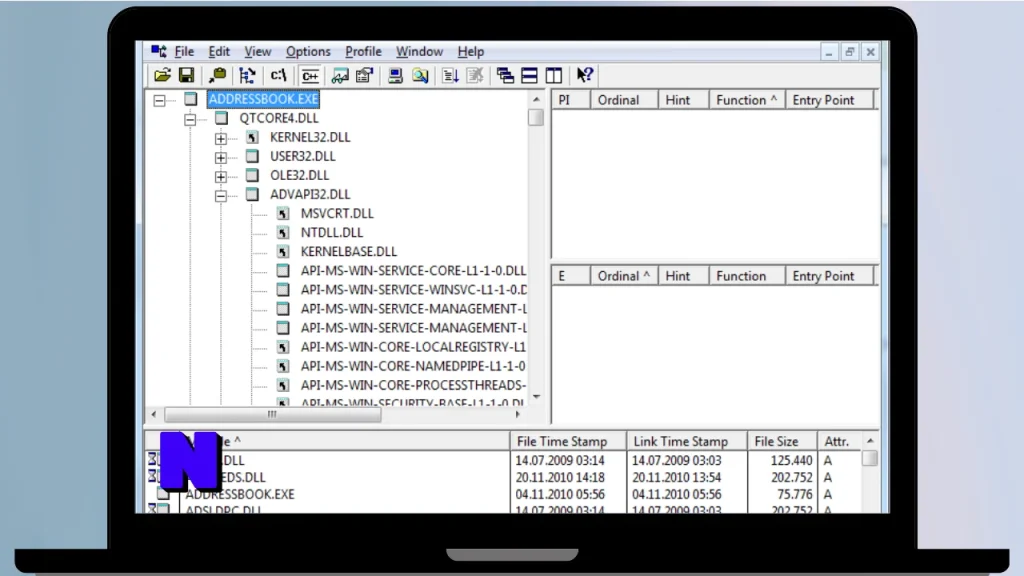Sort modules by File Size column
1024x576 pixels.
point(782,441)
